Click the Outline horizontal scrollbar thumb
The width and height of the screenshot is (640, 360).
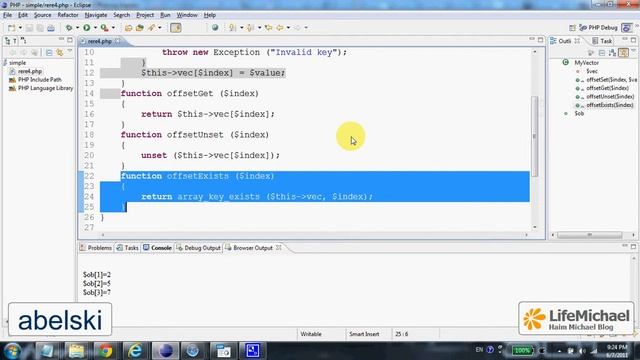point(589,235)
